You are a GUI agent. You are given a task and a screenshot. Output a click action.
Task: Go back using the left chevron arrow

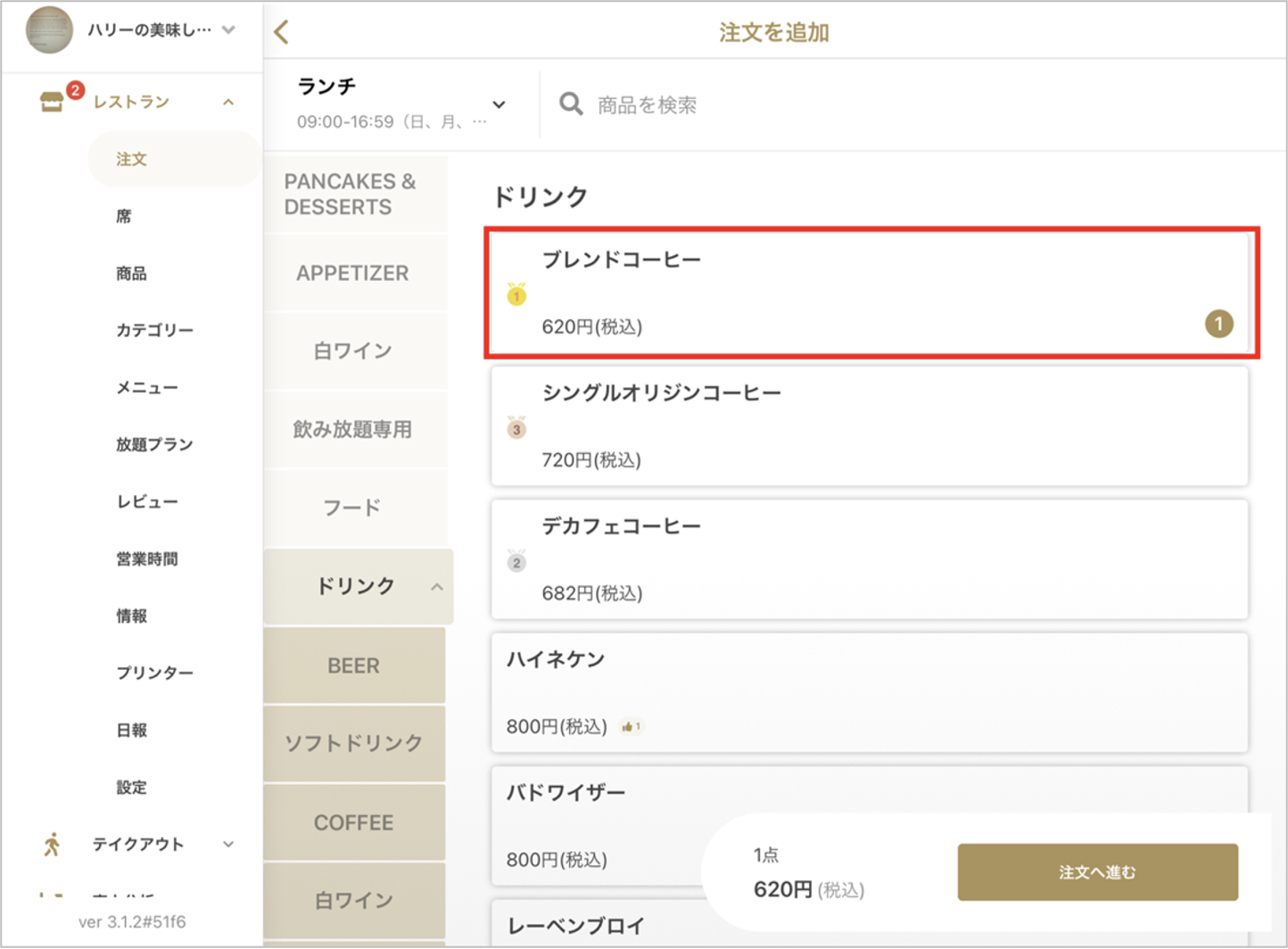tap(282, 33)
